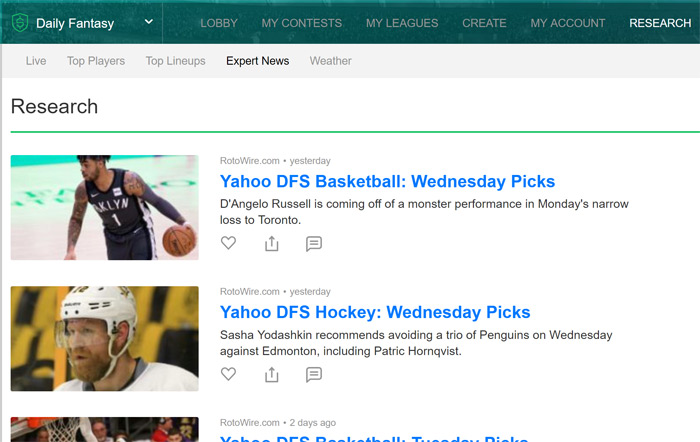This screenshot has width=700, height=442.
Task: Click the Daily Fantasy shield logo icon
Action: click(20, 23)
